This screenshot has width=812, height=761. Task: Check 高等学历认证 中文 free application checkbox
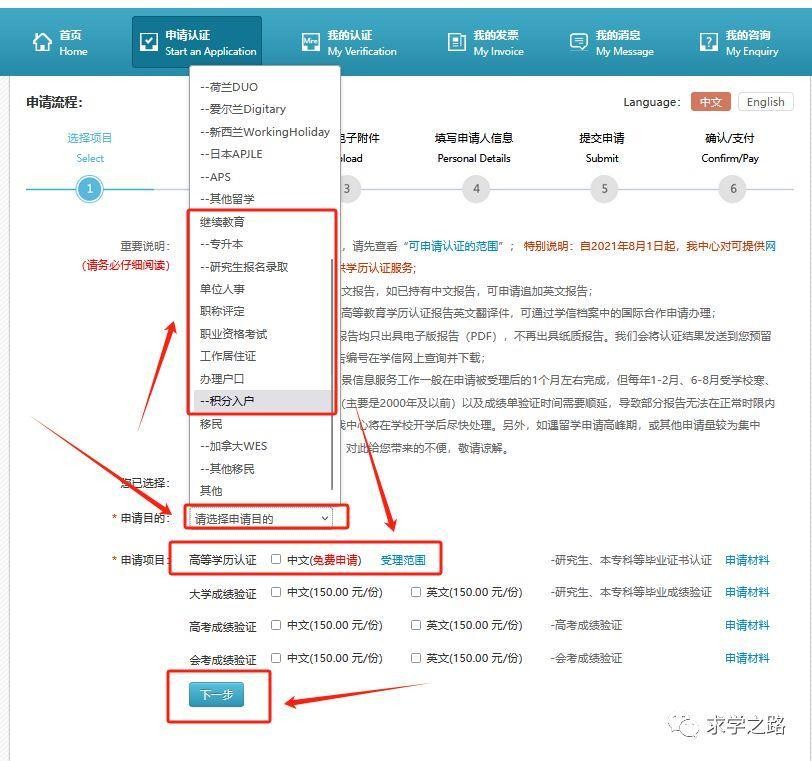pos(276,560)
